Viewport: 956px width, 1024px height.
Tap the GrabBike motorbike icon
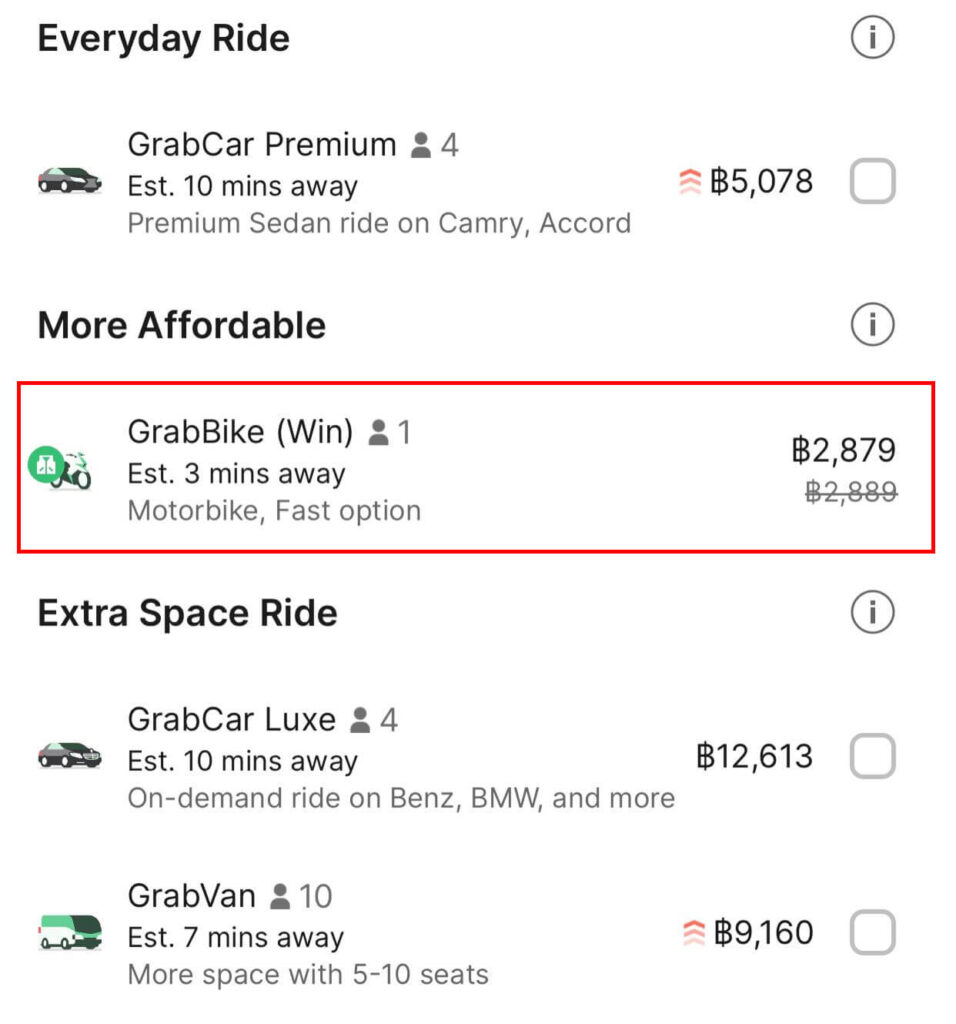[x=60, y=468]
